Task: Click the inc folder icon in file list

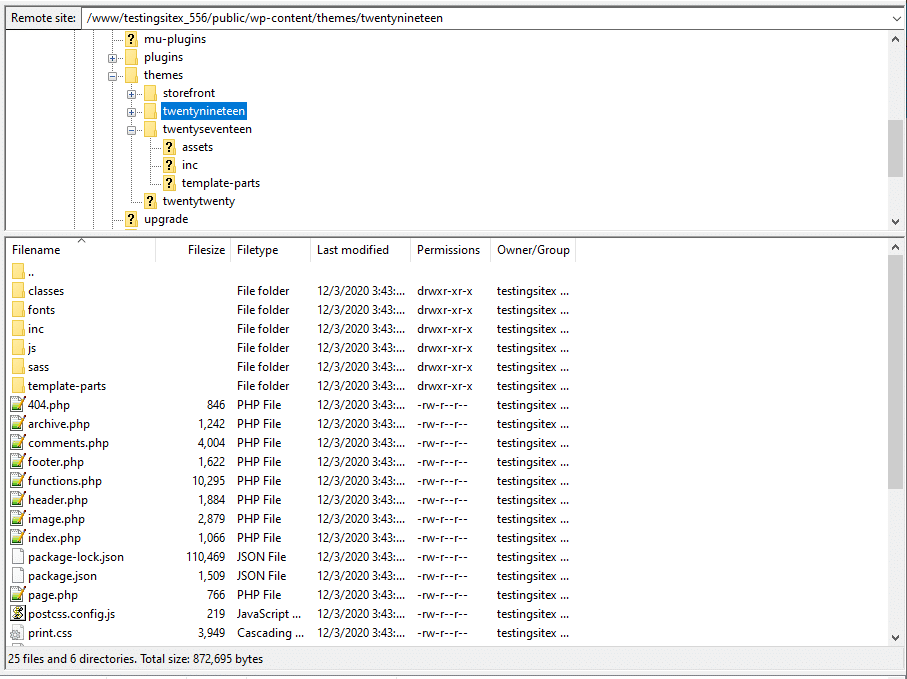Action: point(18,329)
